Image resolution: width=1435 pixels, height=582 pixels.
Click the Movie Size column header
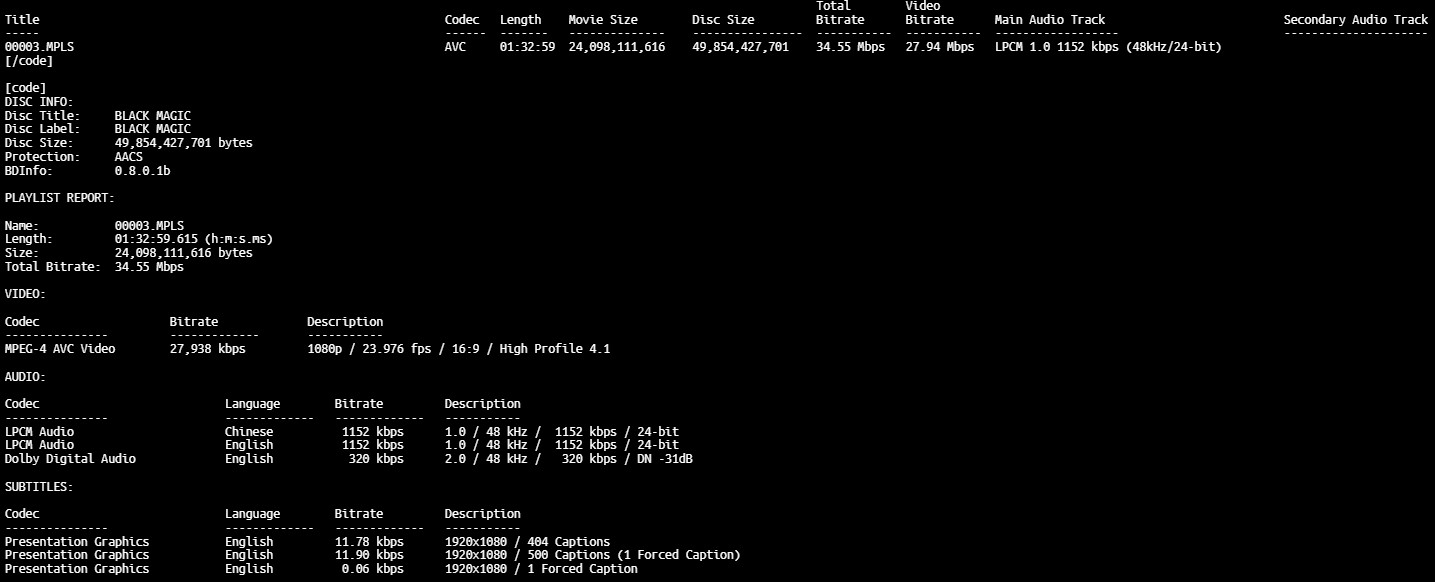click(x=616, y=20)
